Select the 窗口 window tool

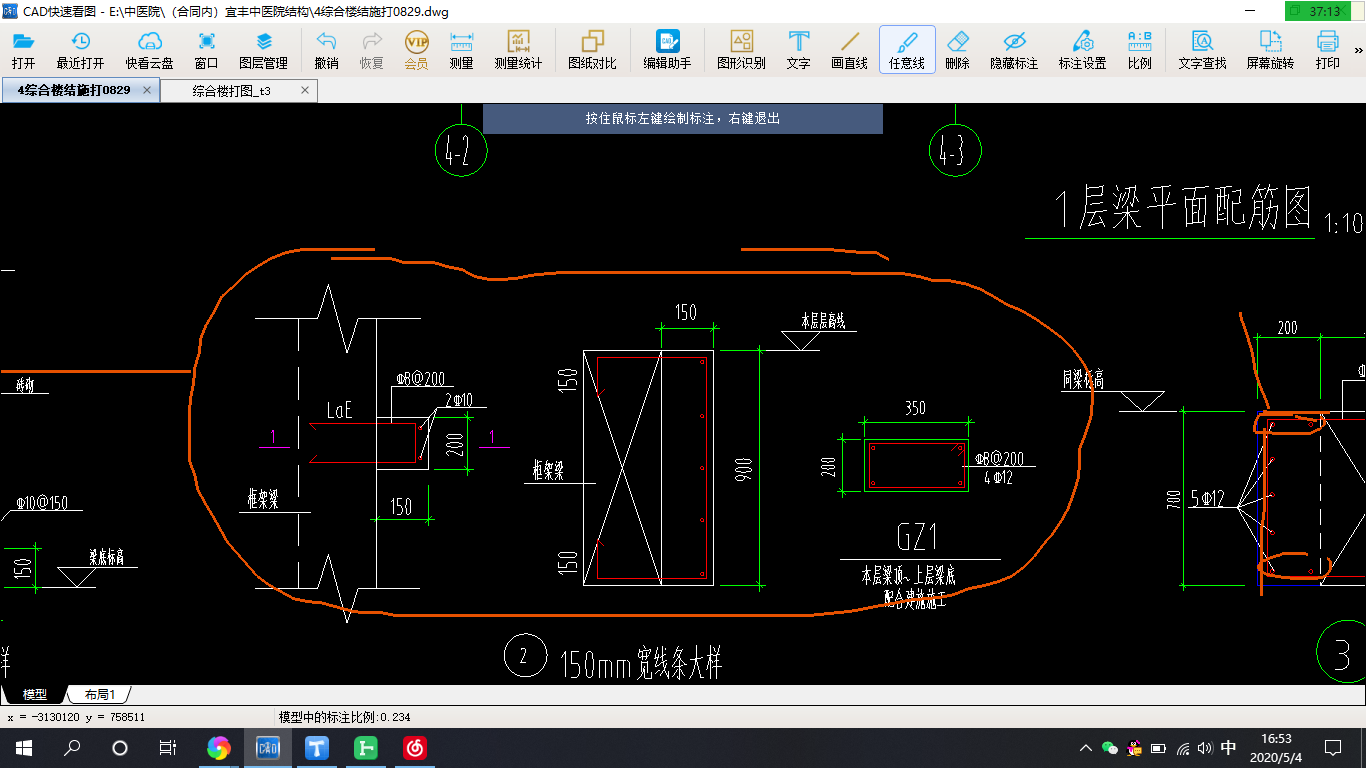click(x=206, y=50)
